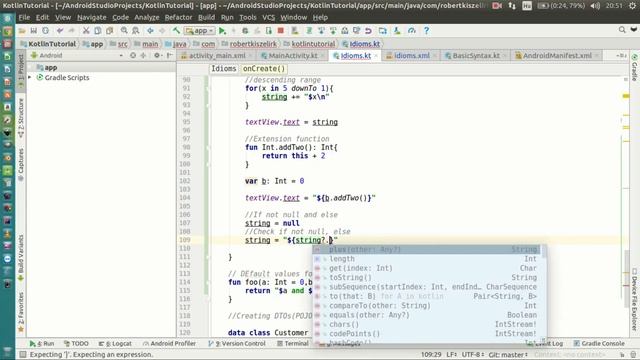Click the Scroll from Source target icon
The image size is (640, 360).
[x=133, y=56]
